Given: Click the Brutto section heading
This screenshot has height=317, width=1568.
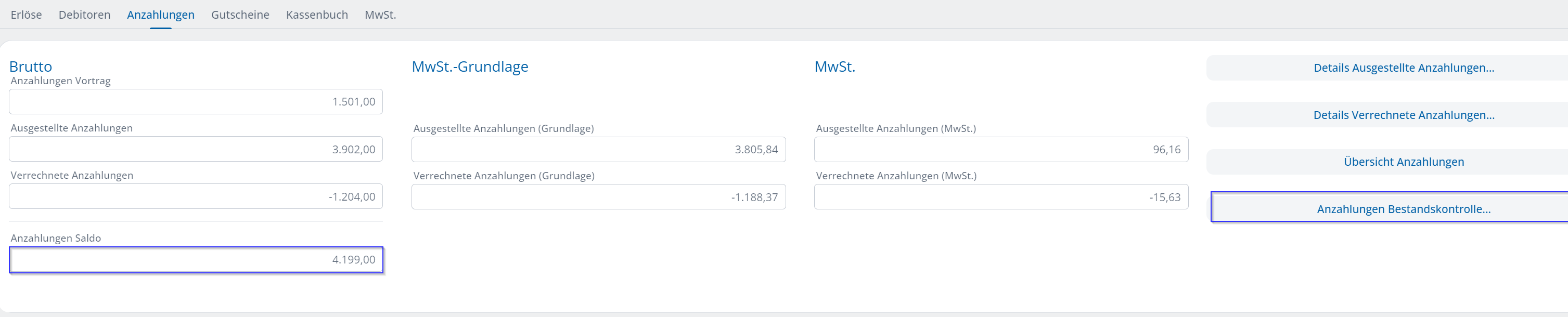Looking at the screenshot, I should click(x=31, y=67).
